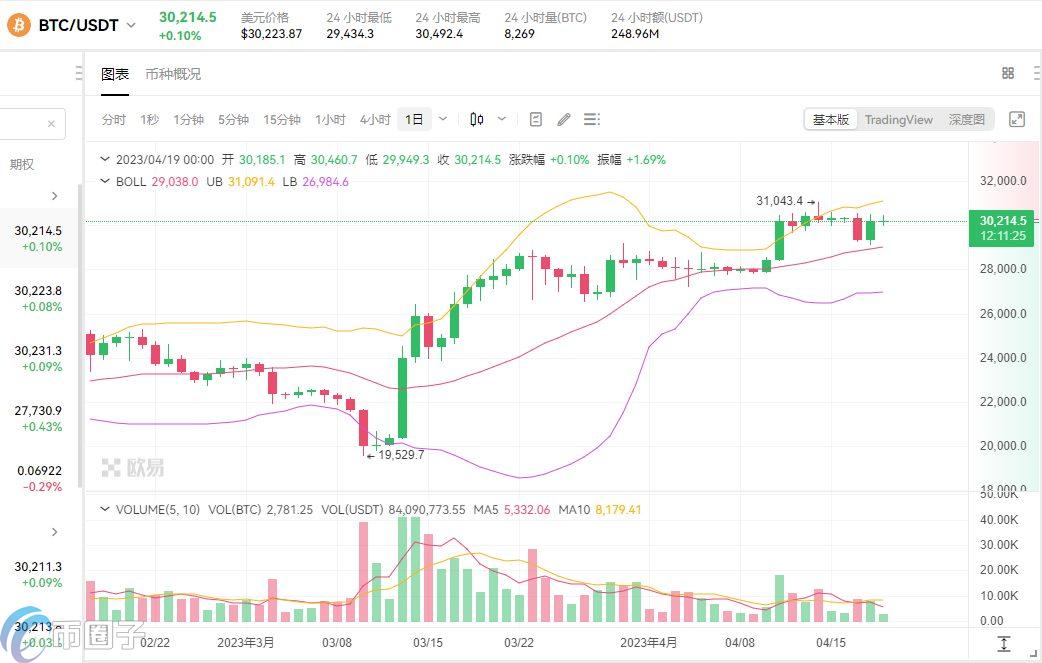The image size is (1042, 663).
Task: Select the pencil drawing tool icon
Action: (x=564, y=120)
